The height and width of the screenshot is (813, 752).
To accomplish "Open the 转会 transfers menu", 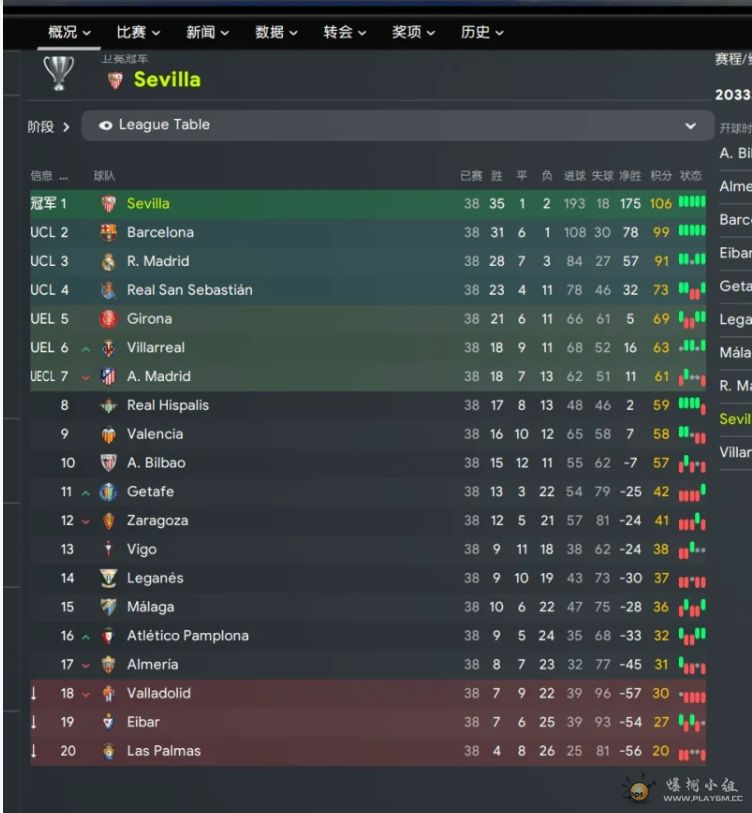I will (x=345, y=33).
